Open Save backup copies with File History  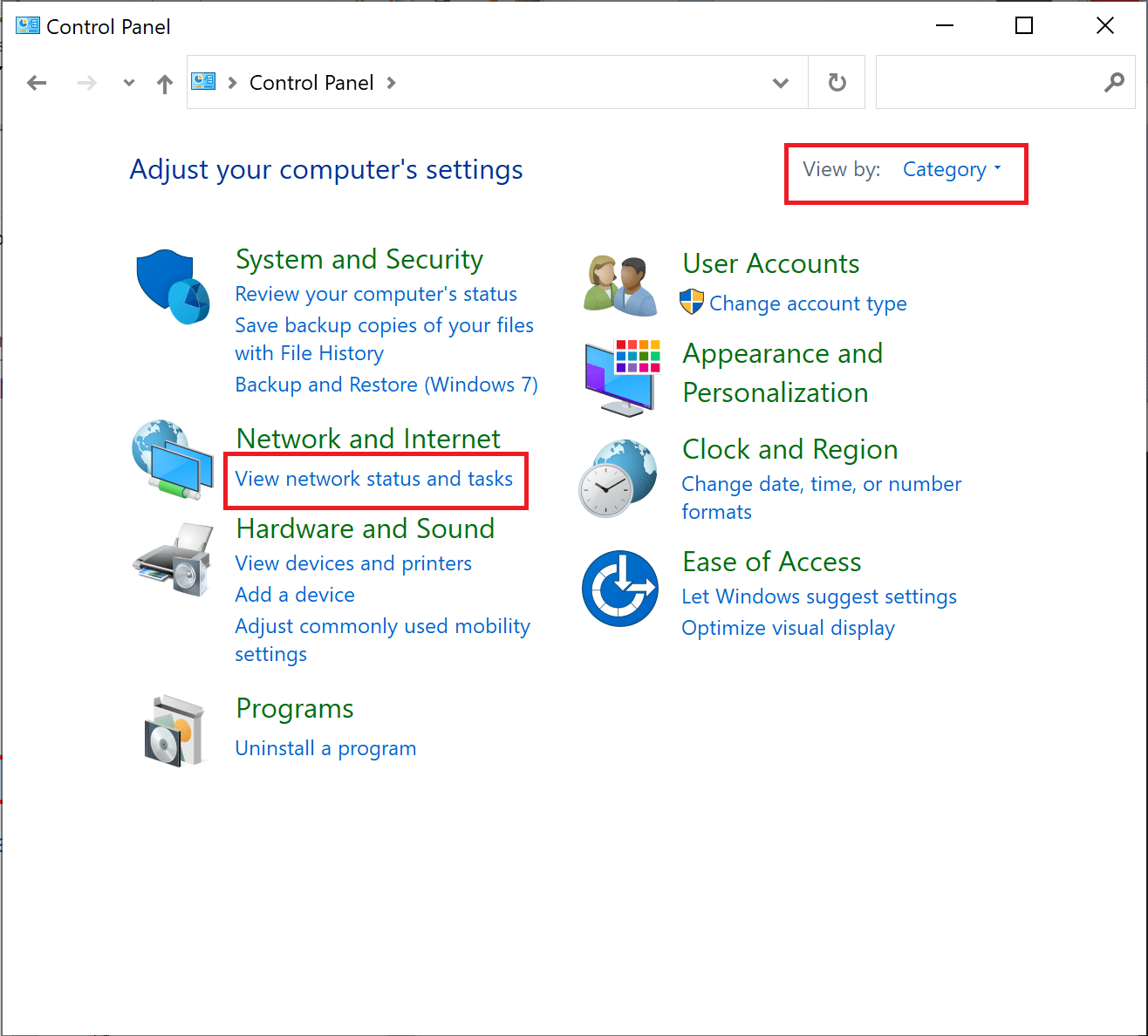click(384, 339)
